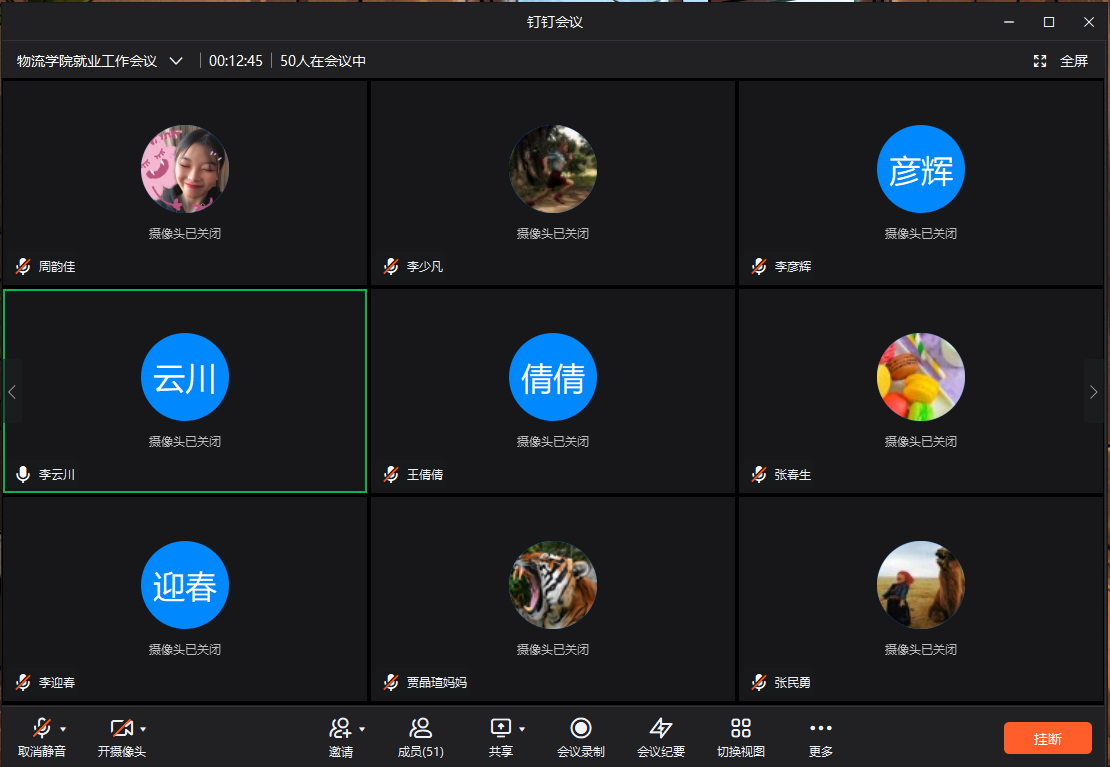Open the 成员(51) members list
Image resolution: width=1110 pixels, height=767 pixels.
420,728
